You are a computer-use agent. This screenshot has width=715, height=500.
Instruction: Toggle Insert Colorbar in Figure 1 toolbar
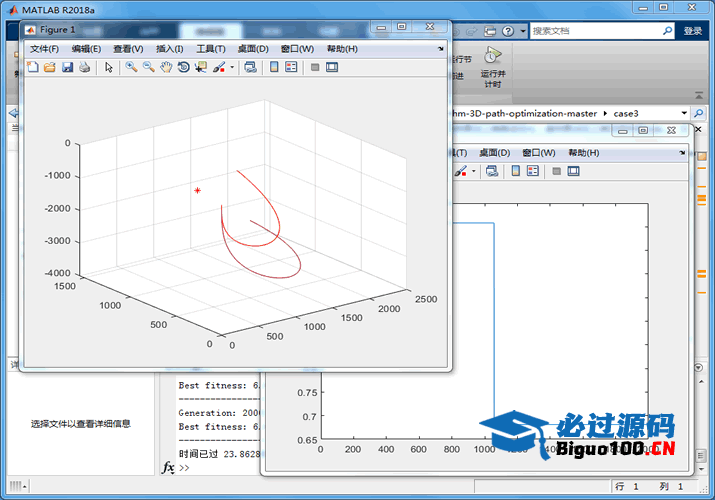274,67
